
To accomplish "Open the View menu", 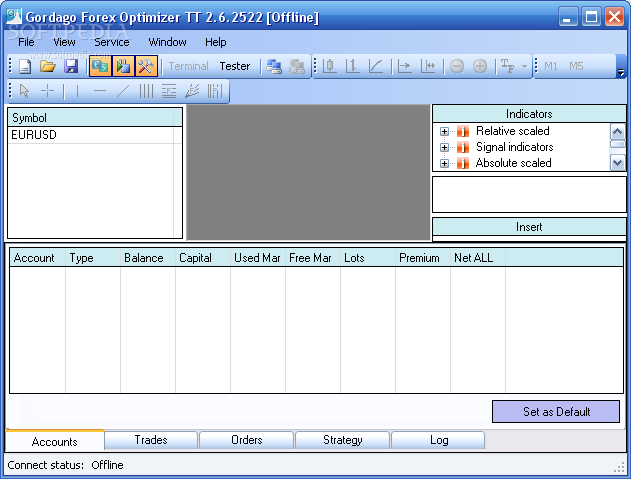I will (x=64, y=42).
